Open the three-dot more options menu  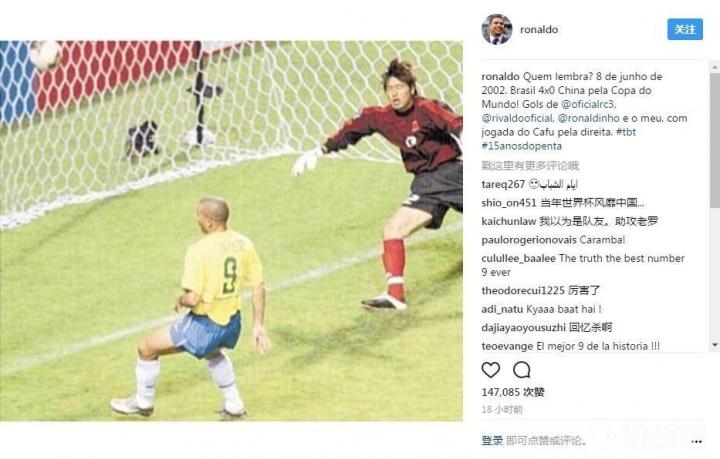click(x=696, y=442)
